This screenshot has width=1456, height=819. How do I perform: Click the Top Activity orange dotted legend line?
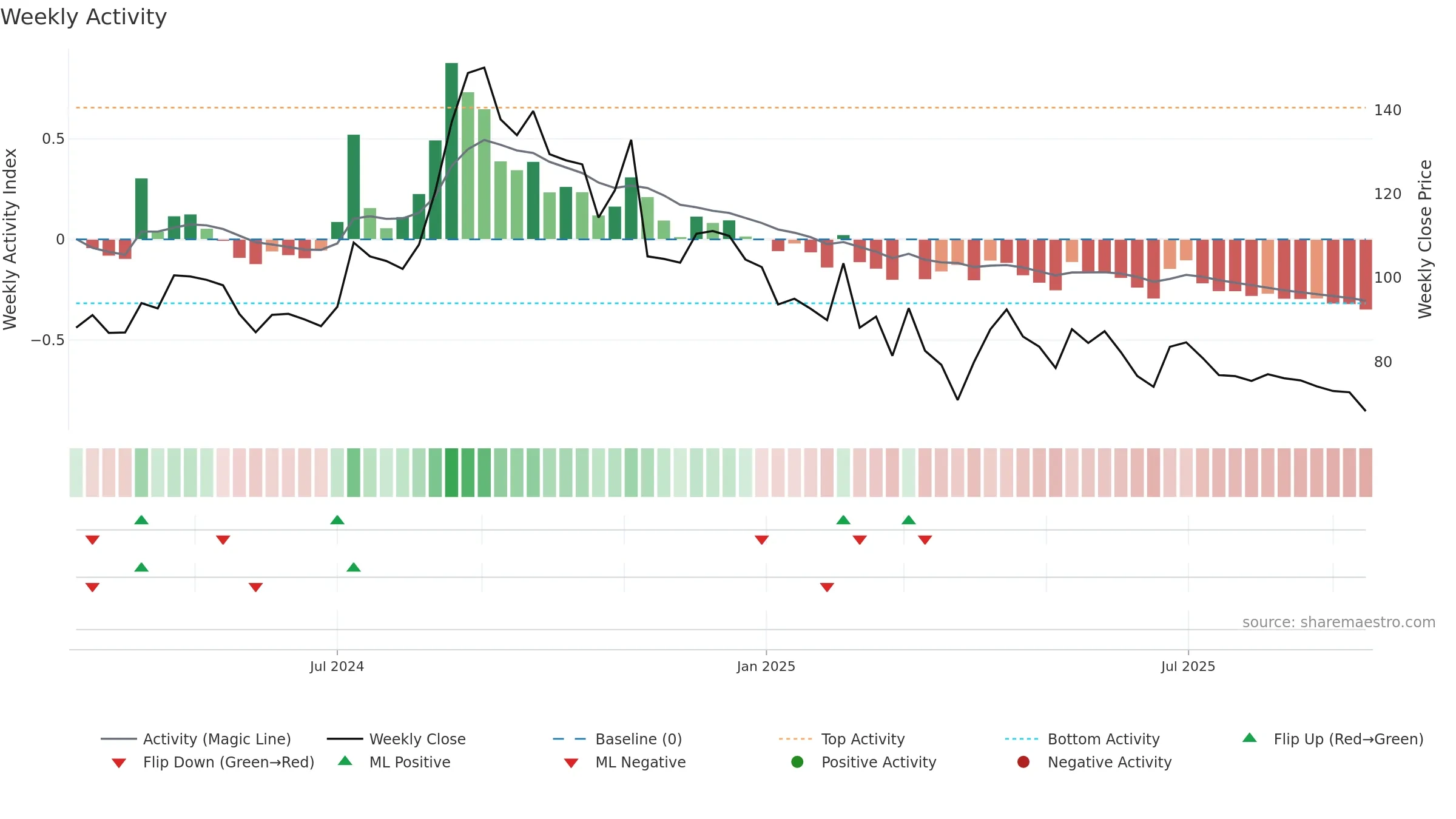coord(795,739)
